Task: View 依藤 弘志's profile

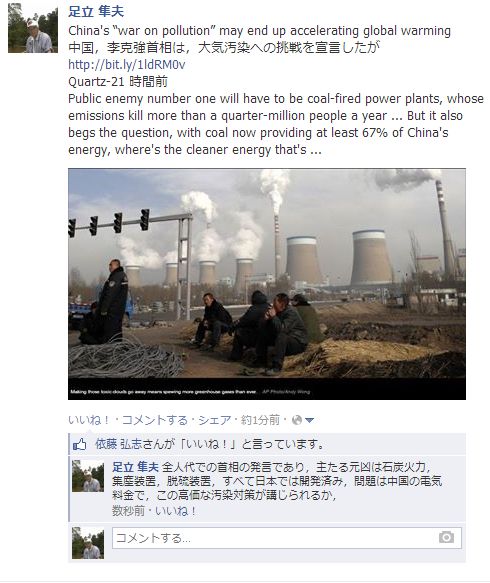Action: [119, 444]
